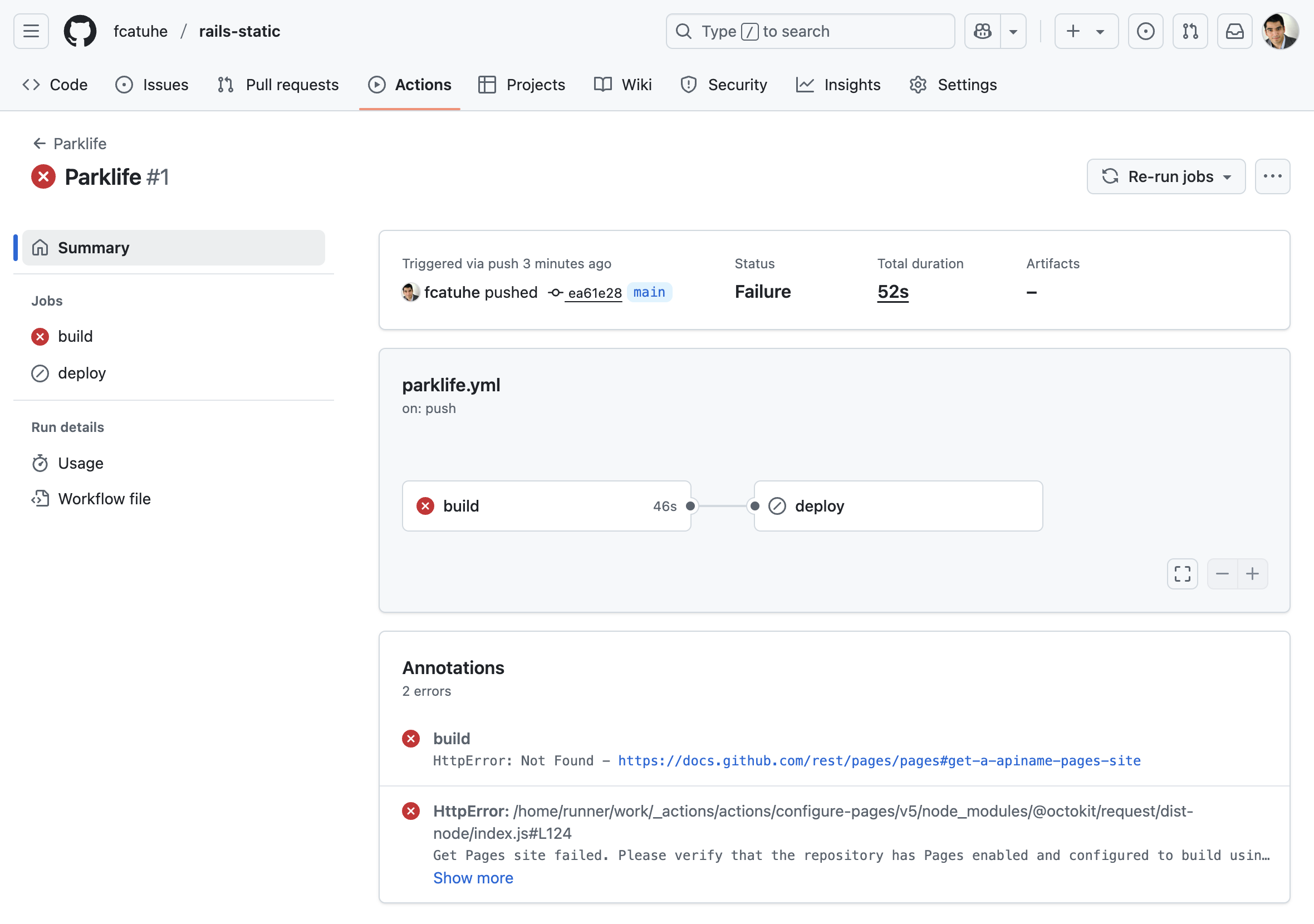Focus the Type / to search field
This screenshot has width=1314, height=924.
(810, 31)
